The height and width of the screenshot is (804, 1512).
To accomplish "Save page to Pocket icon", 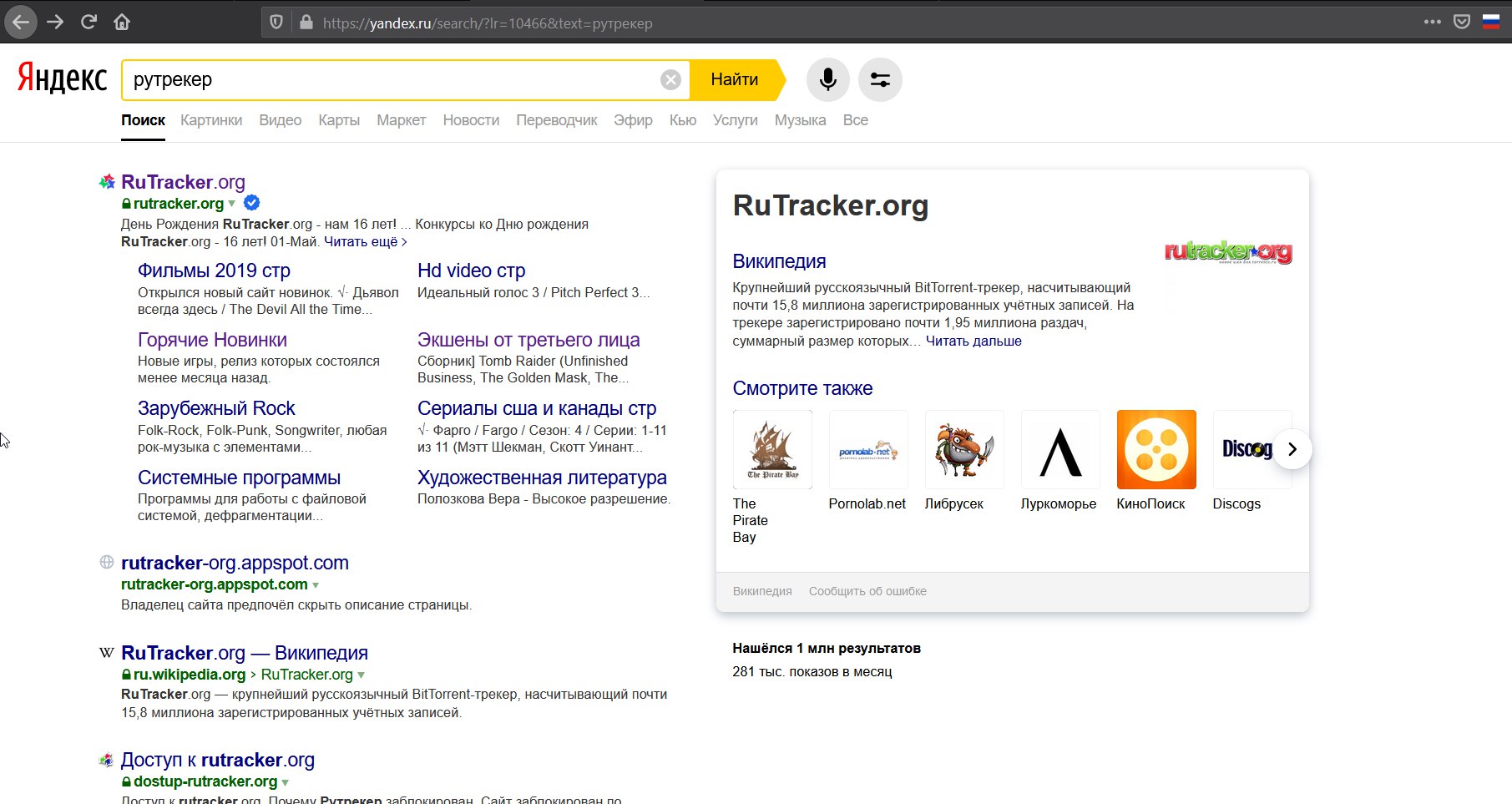I will (1462, 23).
